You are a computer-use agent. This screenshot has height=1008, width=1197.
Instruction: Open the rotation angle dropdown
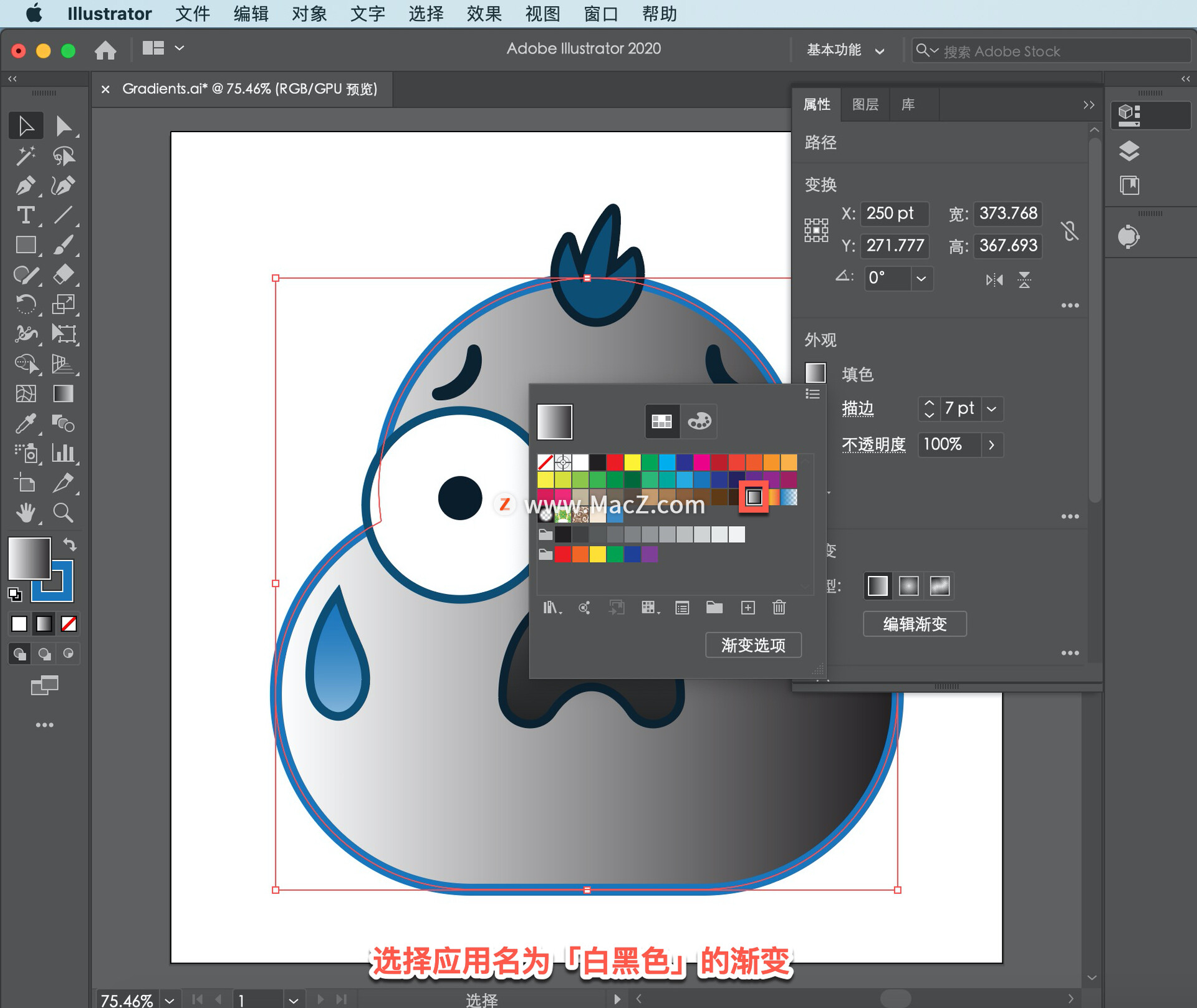tap(921, 278)
